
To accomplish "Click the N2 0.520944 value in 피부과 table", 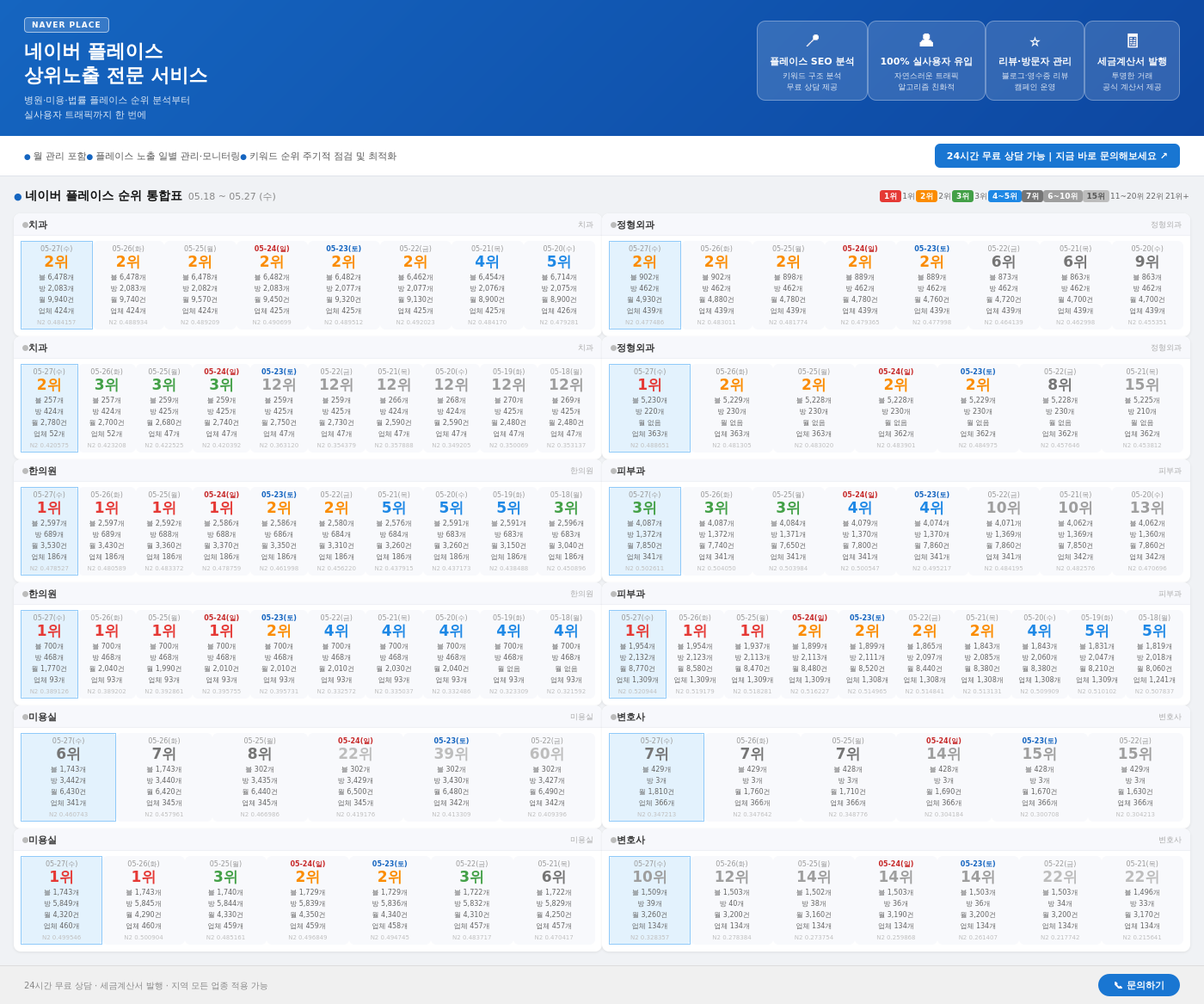I will coord(637,692).
